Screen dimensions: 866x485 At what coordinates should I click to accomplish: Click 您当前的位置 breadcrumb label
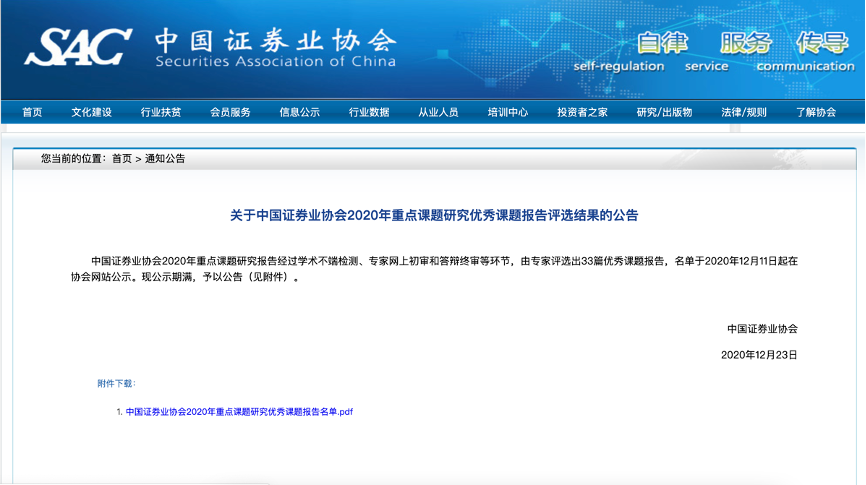tap(71, 159)
